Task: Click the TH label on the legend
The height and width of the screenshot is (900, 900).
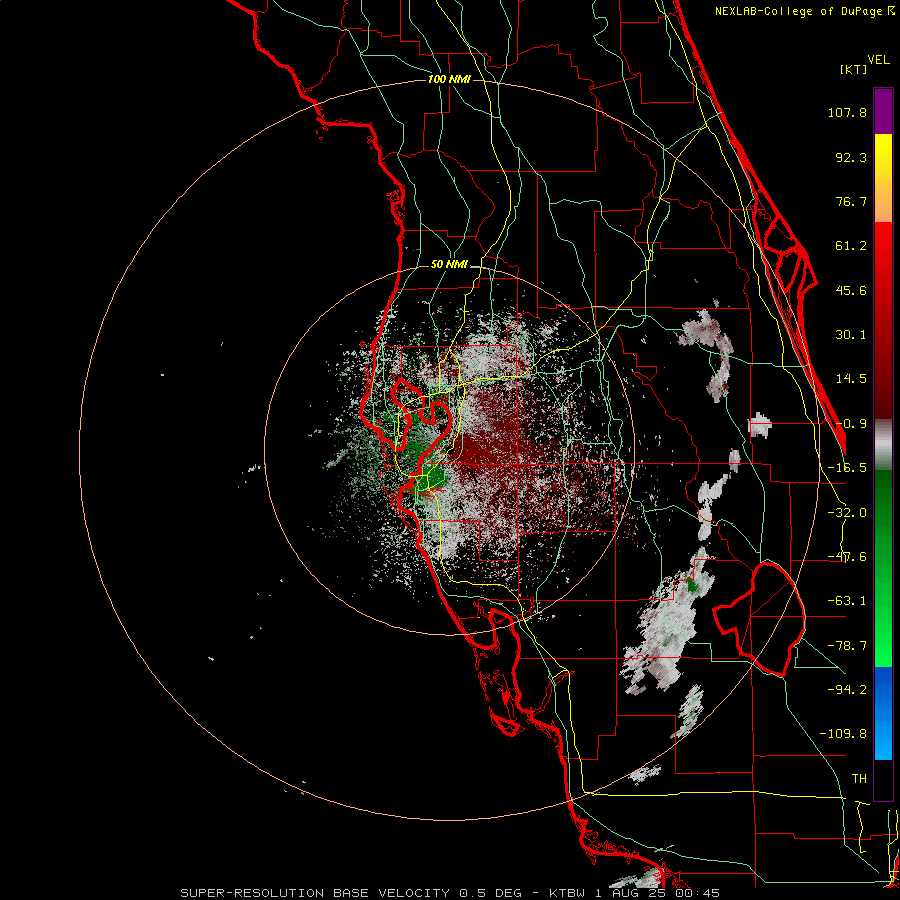Action: (x=859, y=779)
